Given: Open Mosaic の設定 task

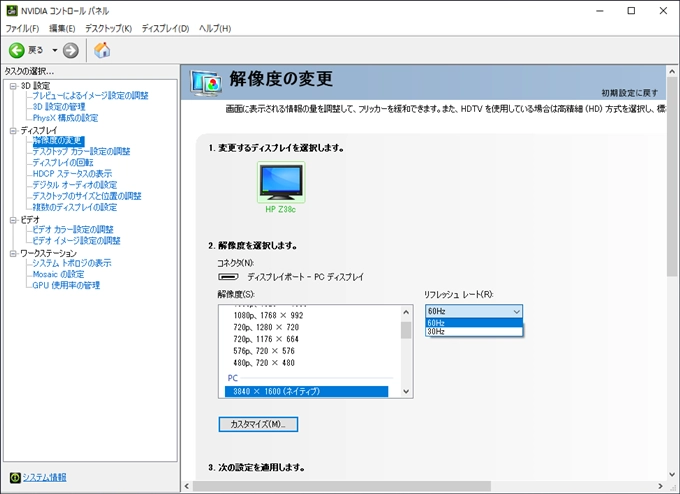Looking at the screenshot, I should tap(59, 275).
